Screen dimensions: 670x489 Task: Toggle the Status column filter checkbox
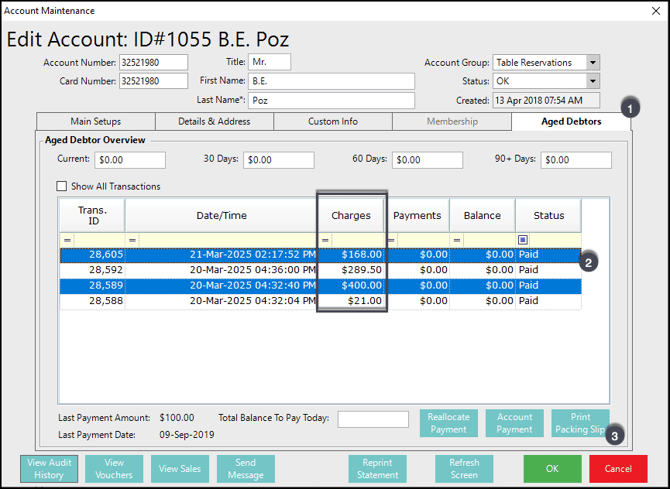tap(523, 241)
